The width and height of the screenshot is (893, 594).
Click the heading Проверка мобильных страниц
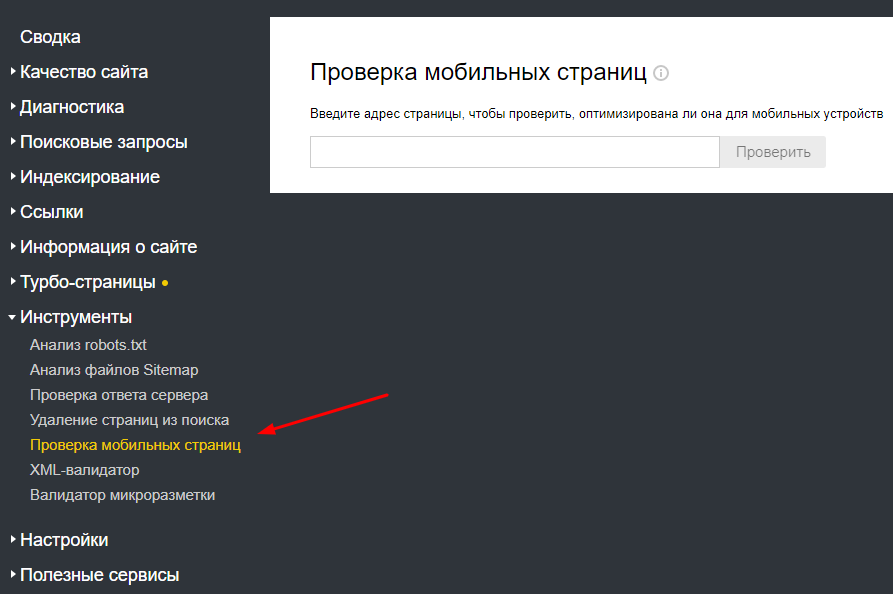coord(478,73)
